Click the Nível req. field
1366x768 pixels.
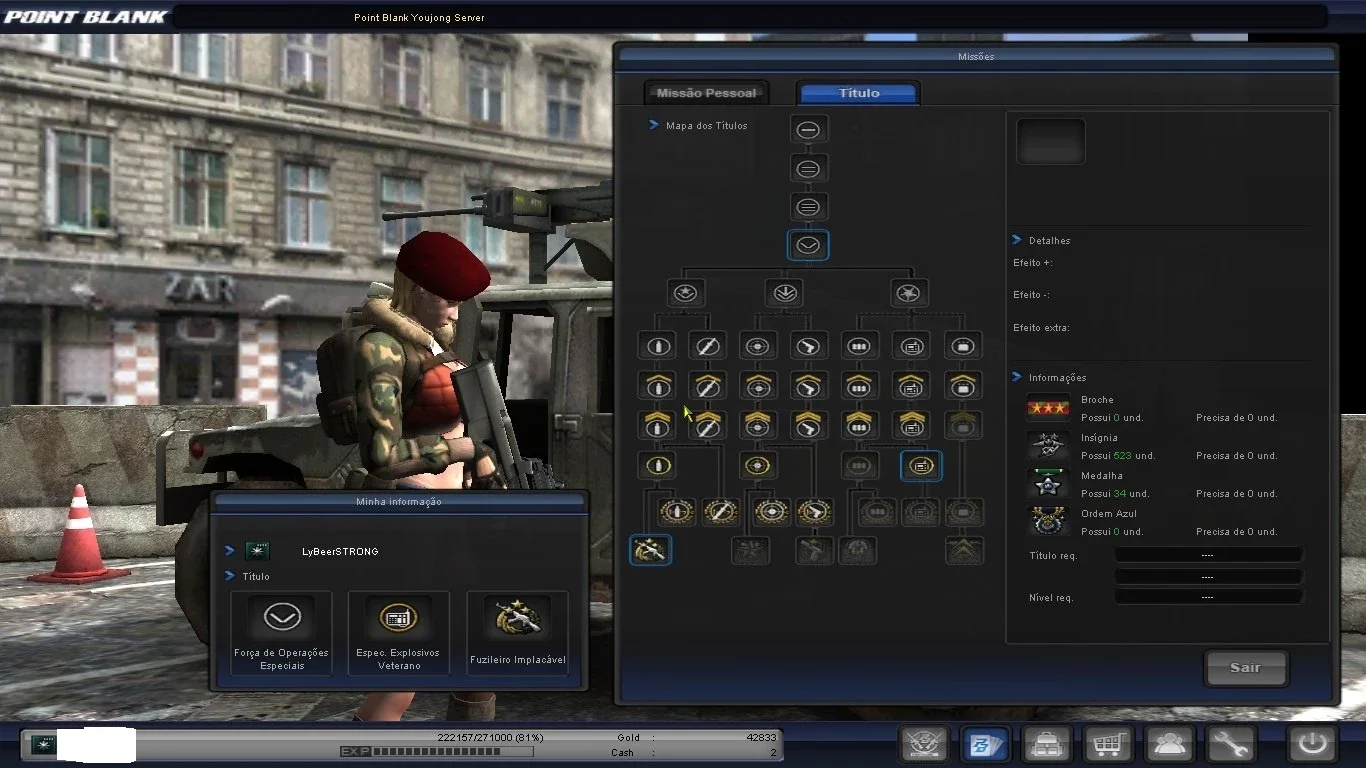pyautogui.click(x=1208, y=597)
